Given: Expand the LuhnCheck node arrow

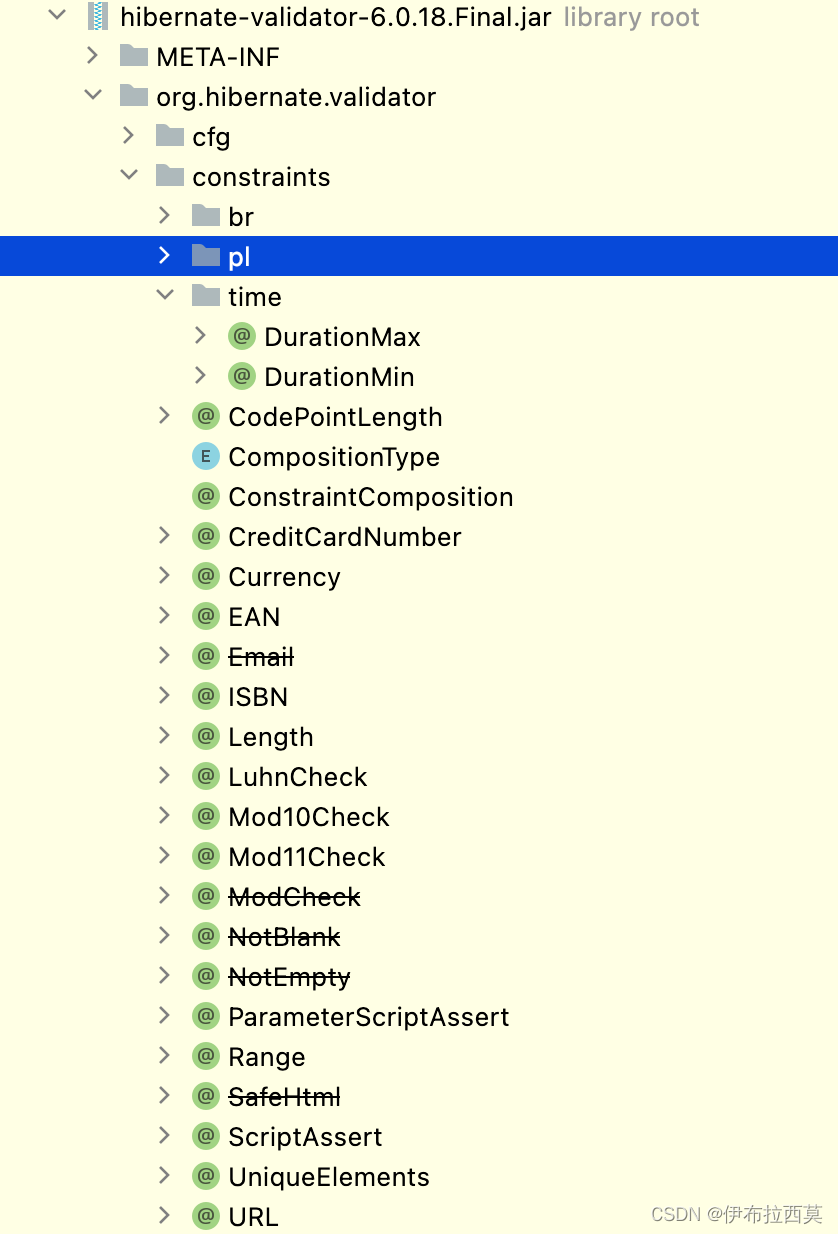Looking at the screenshot, I should pos(165,775).
